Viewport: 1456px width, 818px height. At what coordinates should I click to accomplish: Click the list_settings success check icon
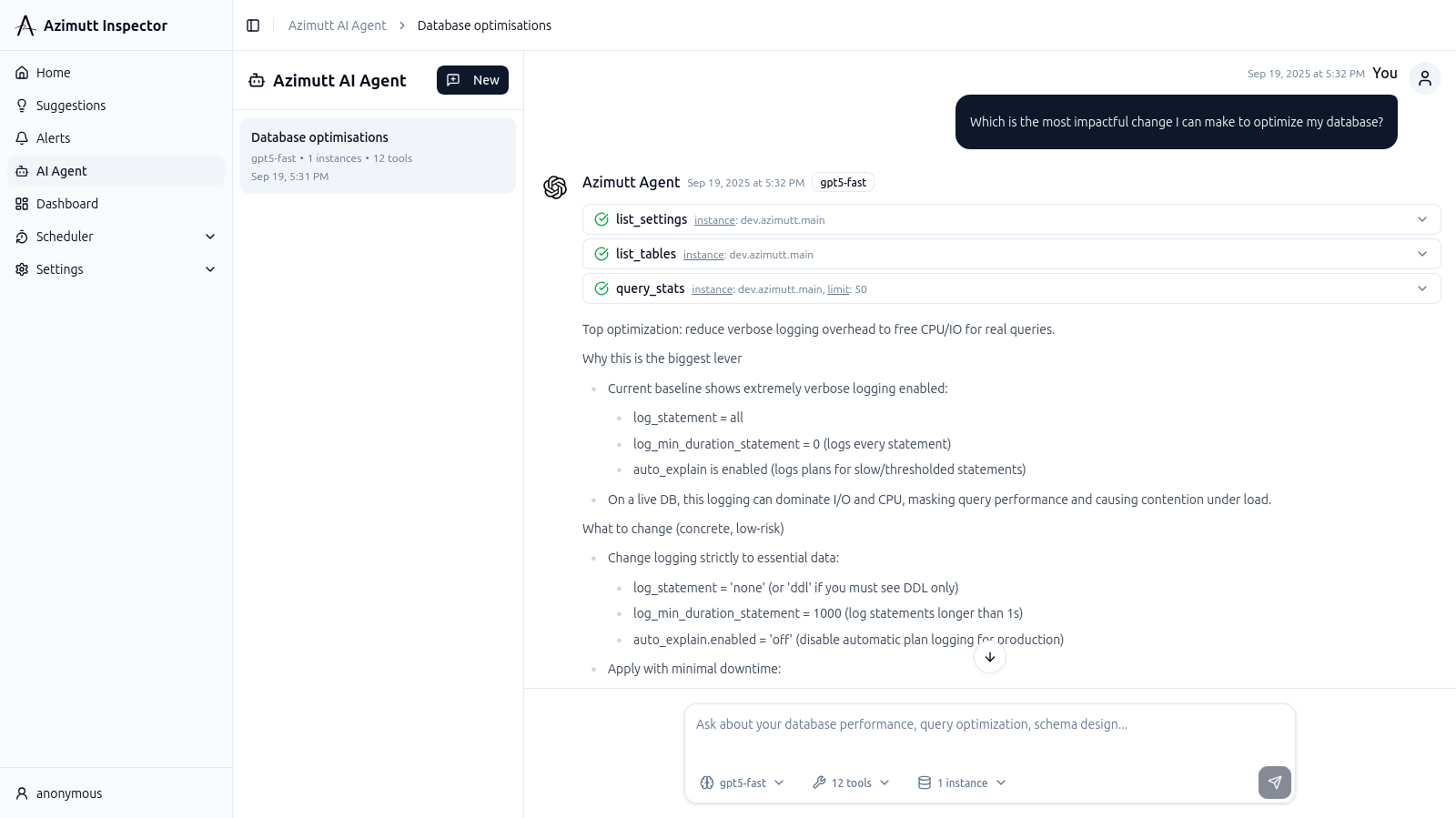pyautogui.click(x=602, y=219)
